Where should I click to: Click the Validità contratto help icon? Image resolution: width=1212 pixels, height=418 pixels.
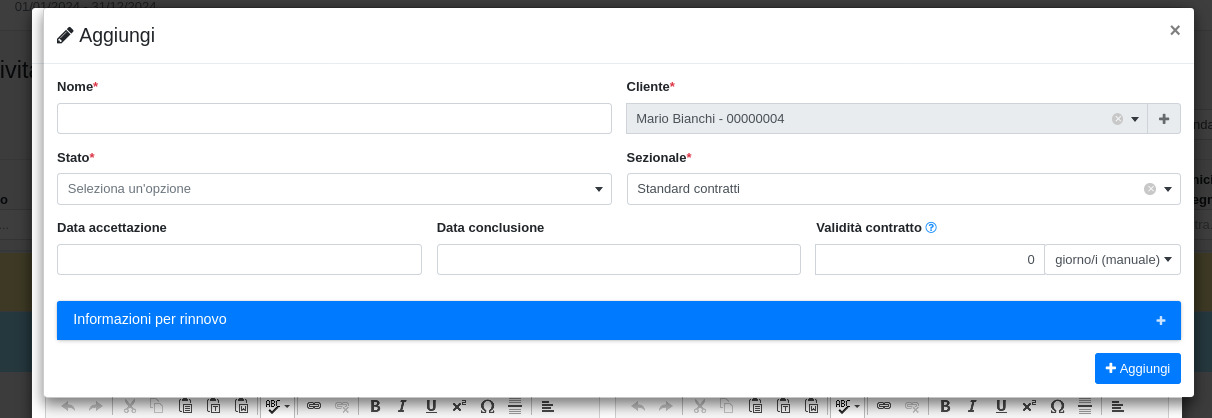931,228
